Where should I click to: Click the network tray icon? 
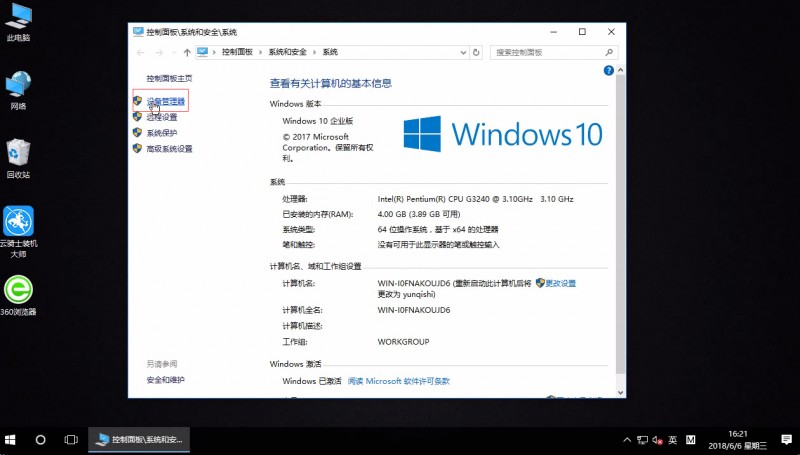pos(643,440)
